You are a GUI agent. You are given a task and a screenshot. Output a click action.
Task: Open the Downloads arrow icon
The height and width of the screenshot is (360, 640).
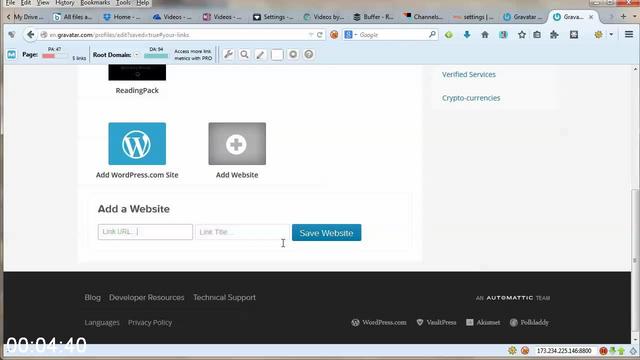pyautogui.click(x=467, y=35)
